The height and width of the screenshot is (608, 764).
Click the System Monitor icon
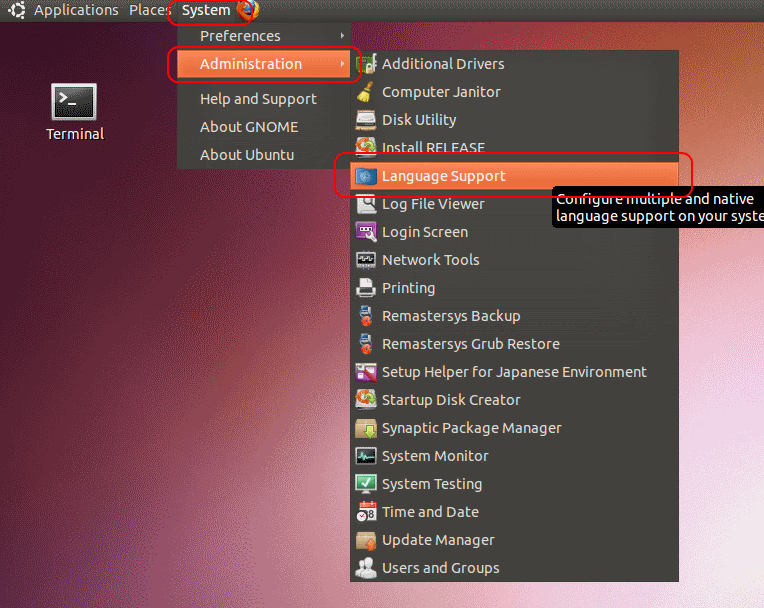pos(365,456)
